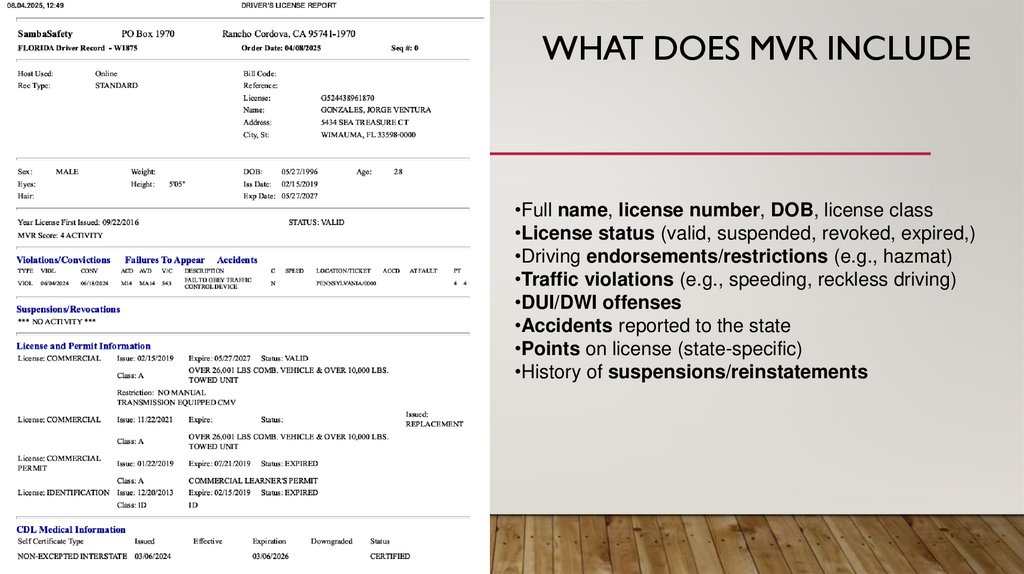
Task: Select address 5434 SEA TREASURE CT
Action: 364,122
